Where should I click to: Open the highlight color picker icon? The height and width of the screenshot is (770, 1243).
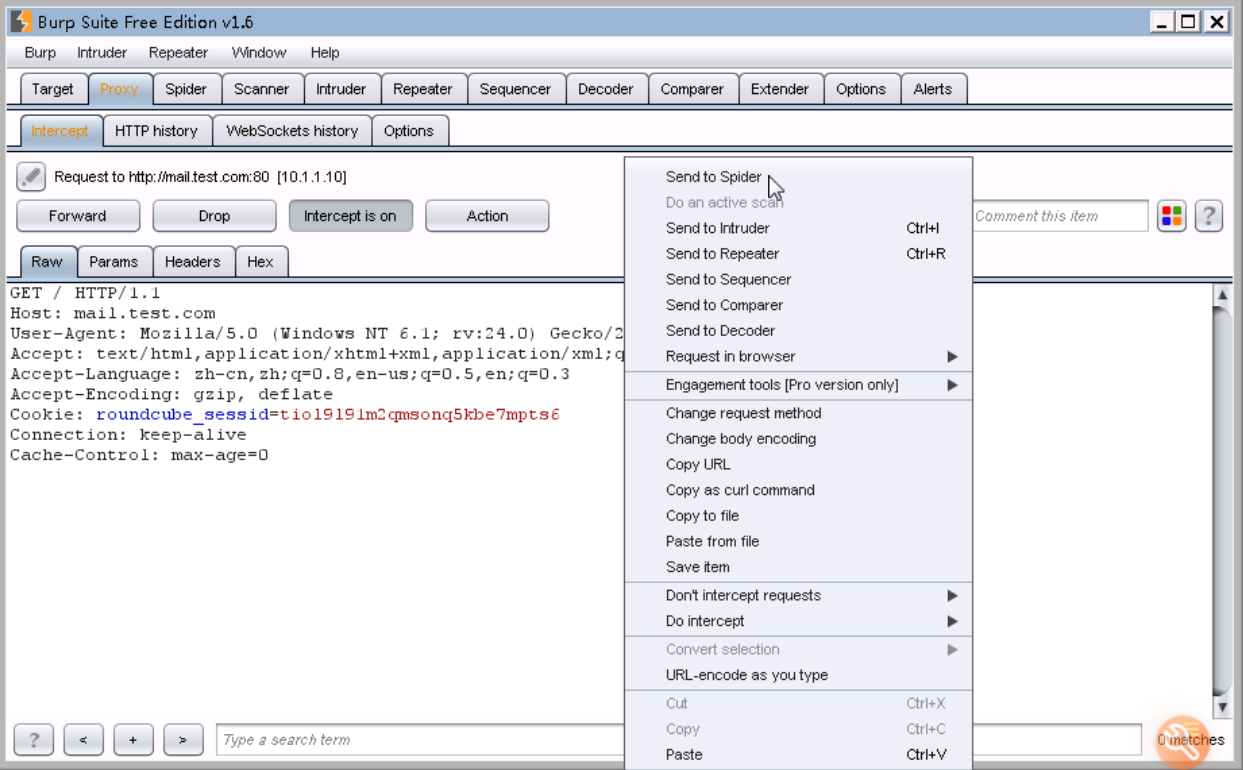[x=1171, y=216]
